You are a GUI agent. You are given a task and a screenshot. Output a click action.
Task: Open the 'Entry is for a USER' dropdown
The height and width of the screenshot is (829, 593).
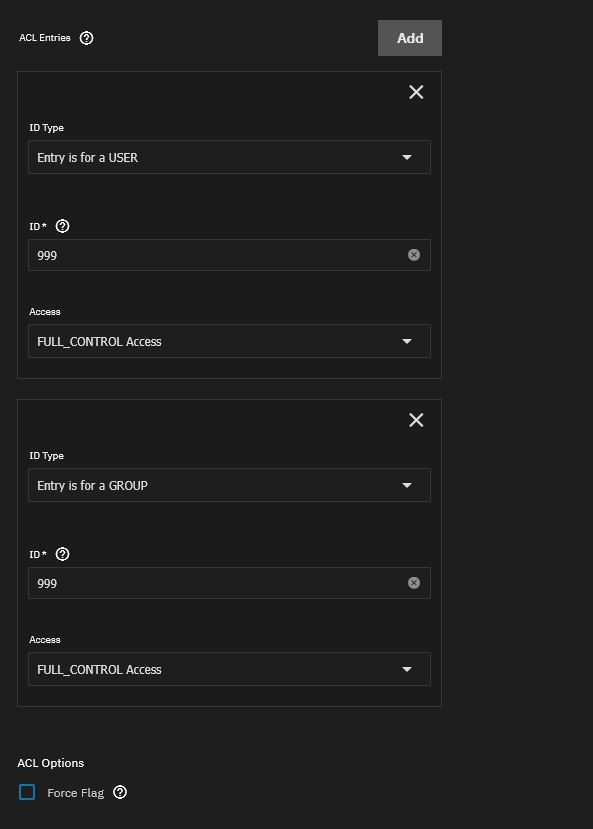229,157
